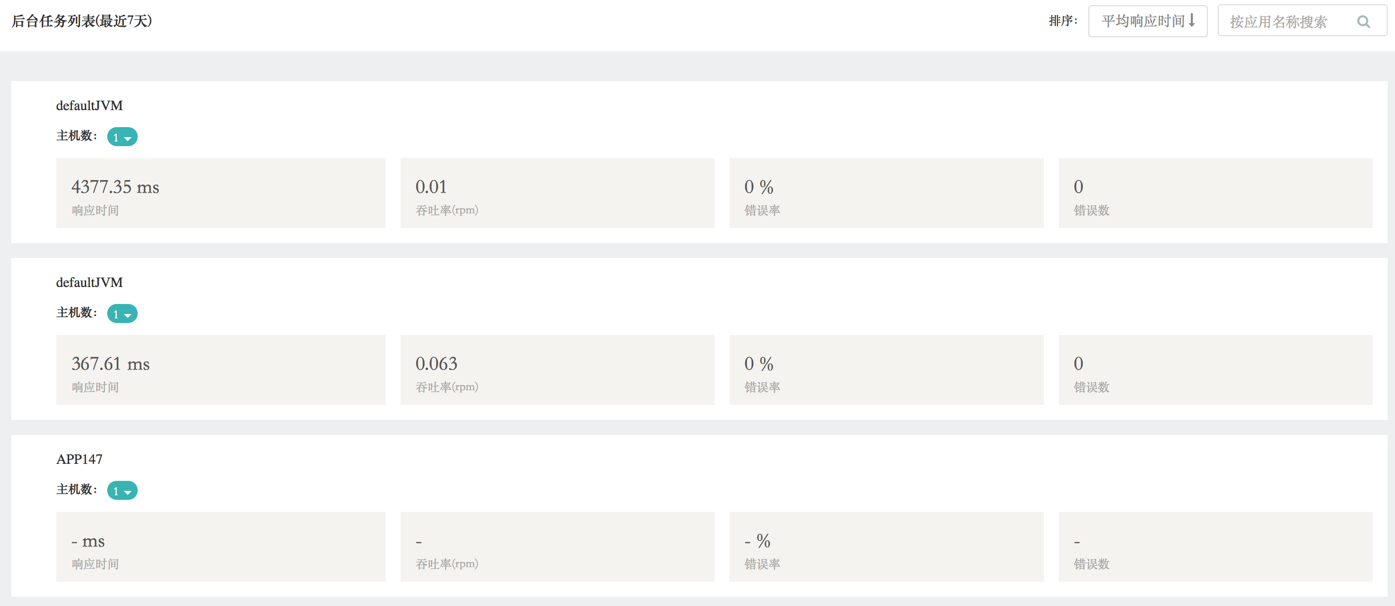Open the APP147 application name
1395x606 pixels.
point(79,459)
